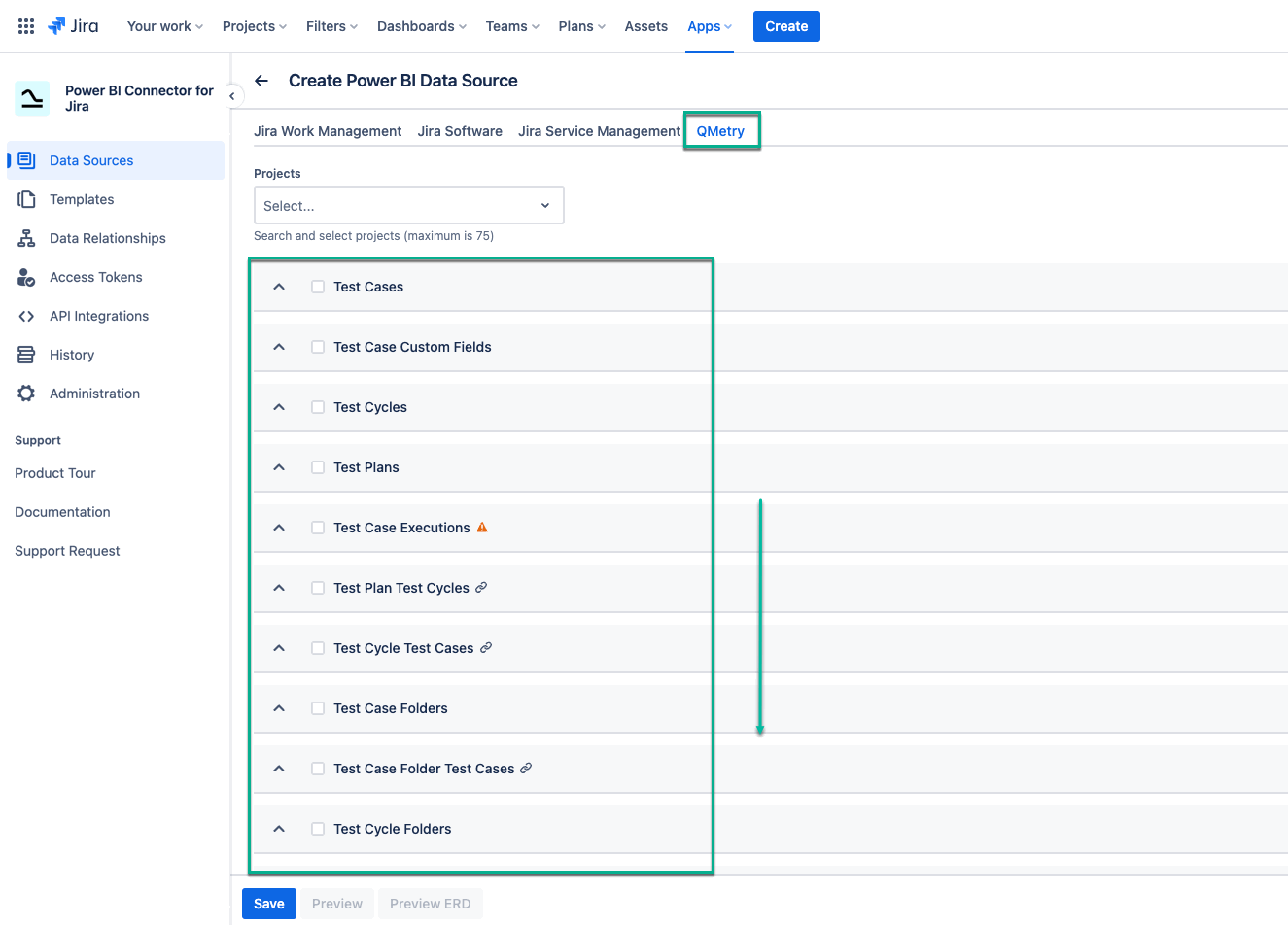Collapse the Test Case Custom Fields section
The width and height of the screenshot is (1288, 925).
tap(279, 346)
